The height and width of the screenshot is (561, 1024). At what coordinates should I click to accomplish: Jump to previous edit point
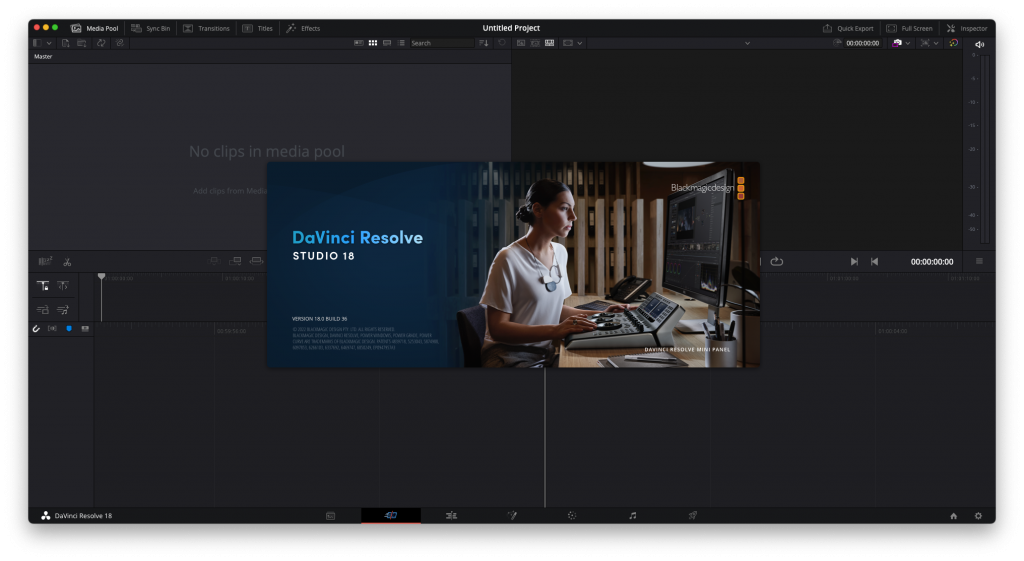point(874,261)
